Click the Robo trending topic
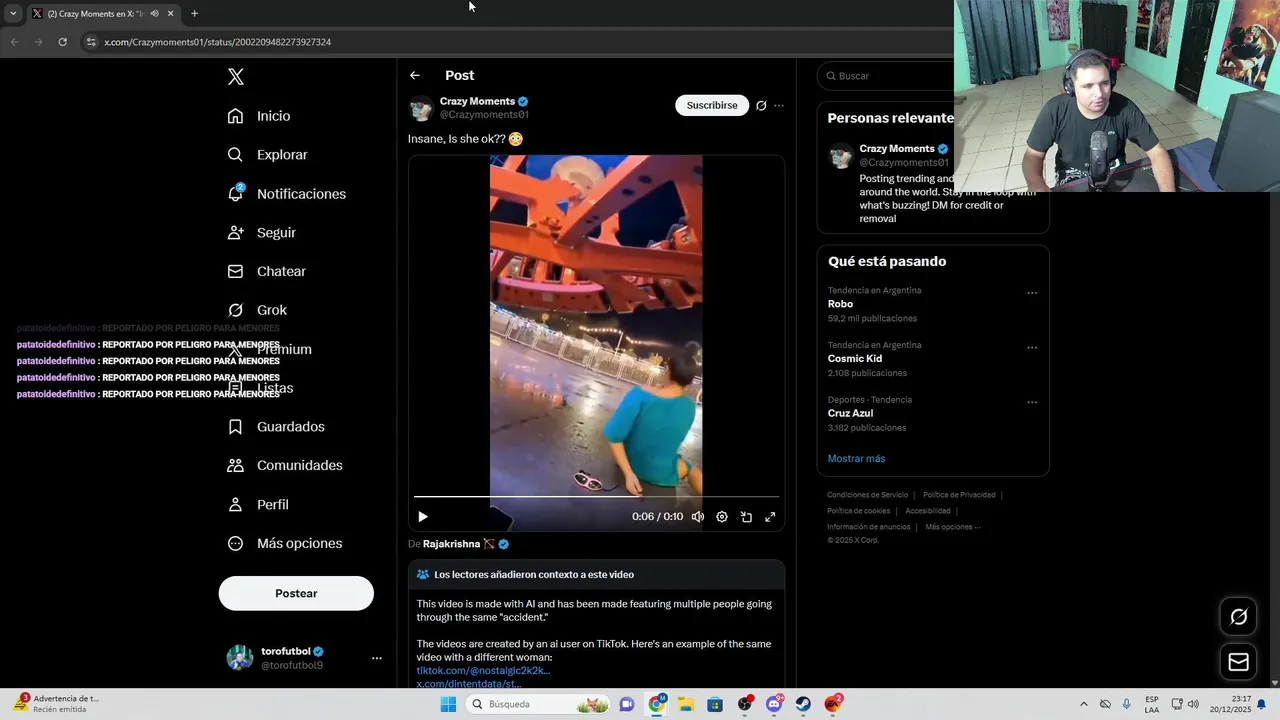This screenshot has width=1280, height=720. point(840,304)
